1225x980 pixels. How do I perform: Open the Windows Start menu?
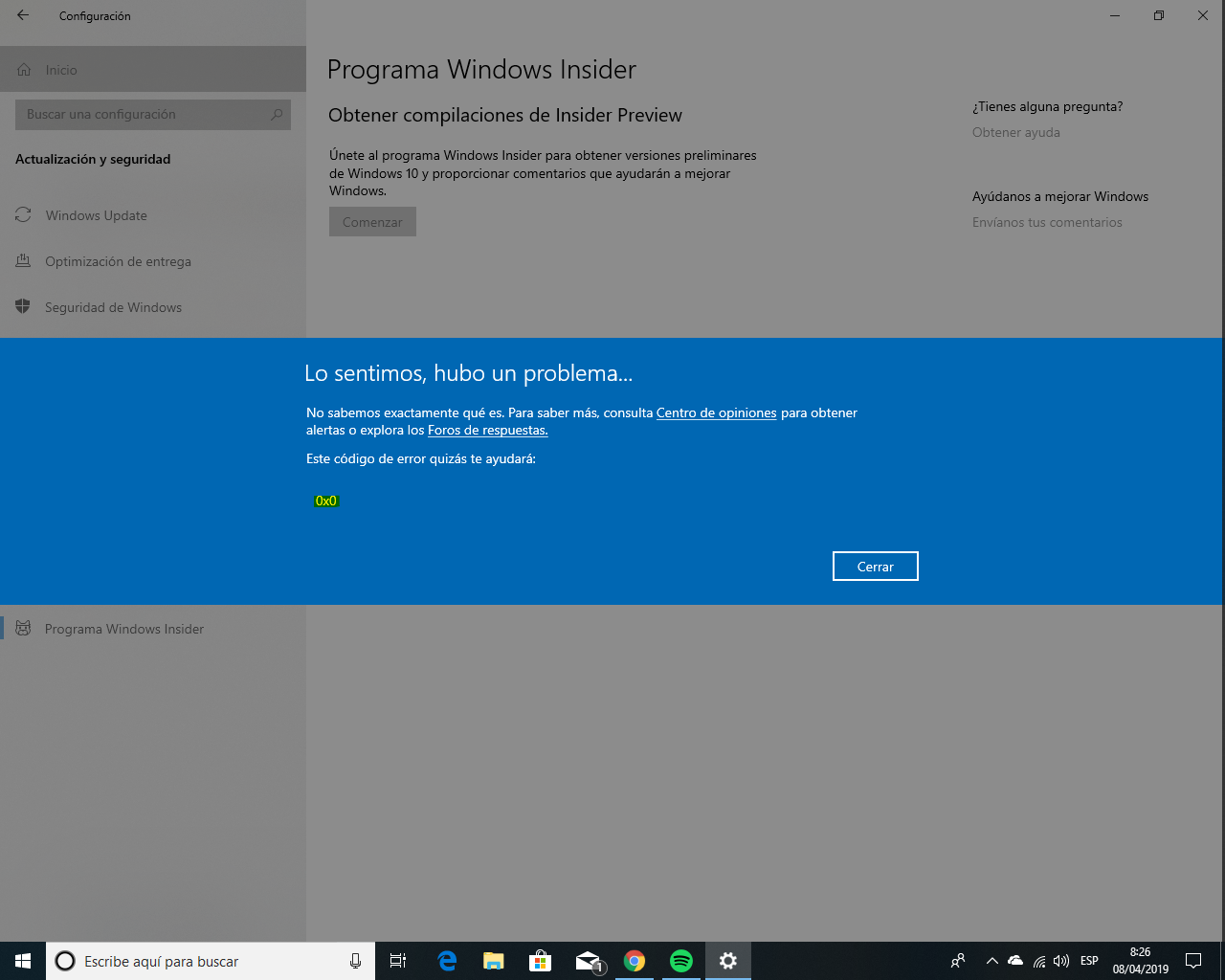23,961
